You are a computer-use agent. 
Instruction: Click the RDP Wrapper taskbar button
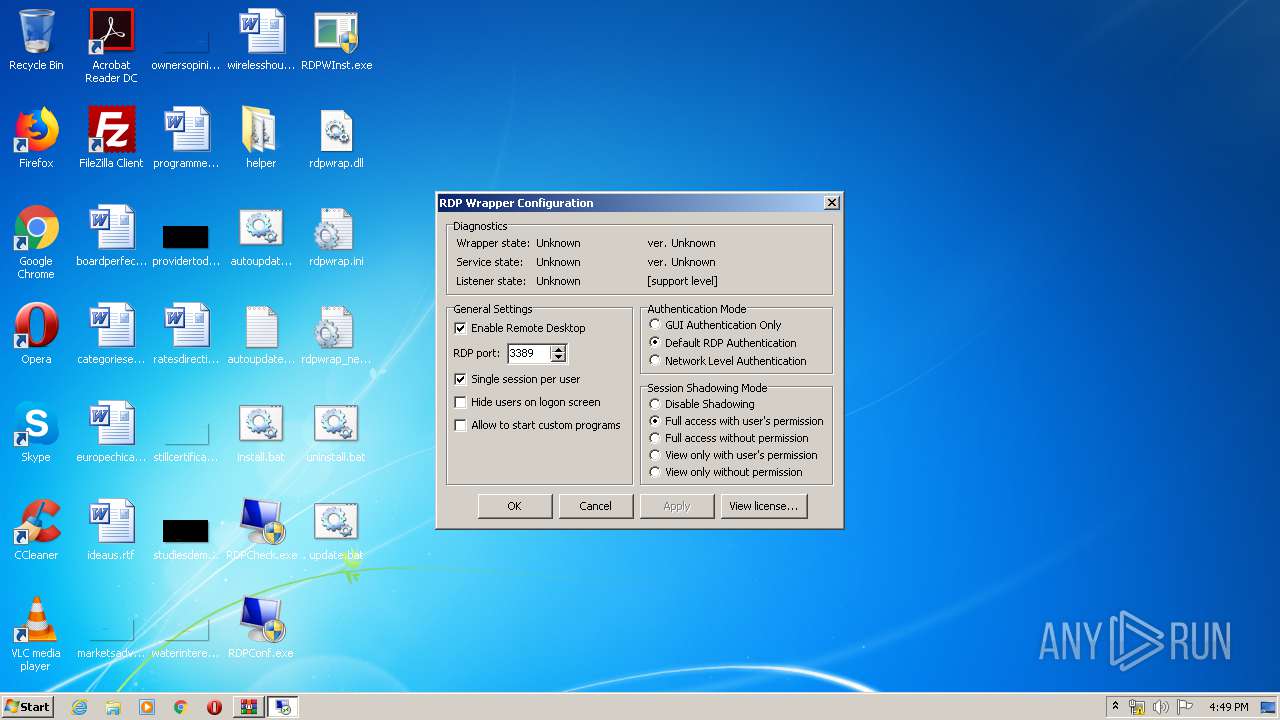pos(283,707)
